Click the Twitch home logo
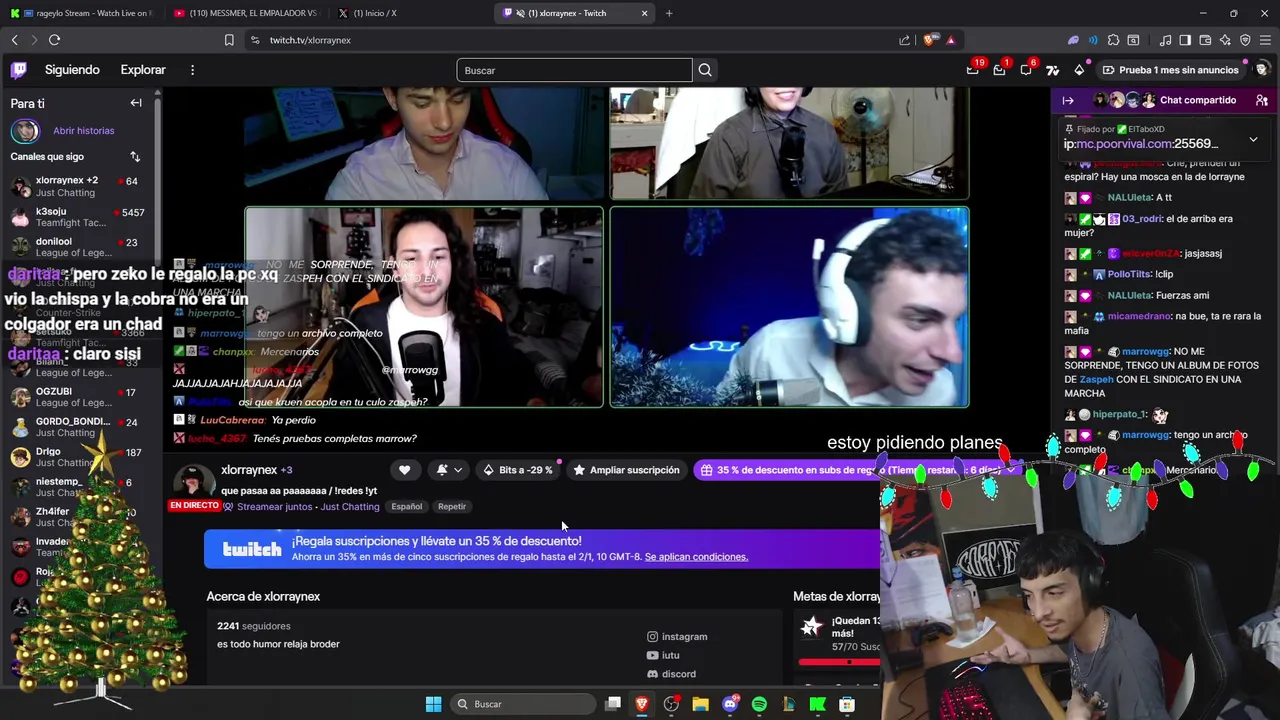Screen dimensions: 1280x720 click(x=19, y=70)
